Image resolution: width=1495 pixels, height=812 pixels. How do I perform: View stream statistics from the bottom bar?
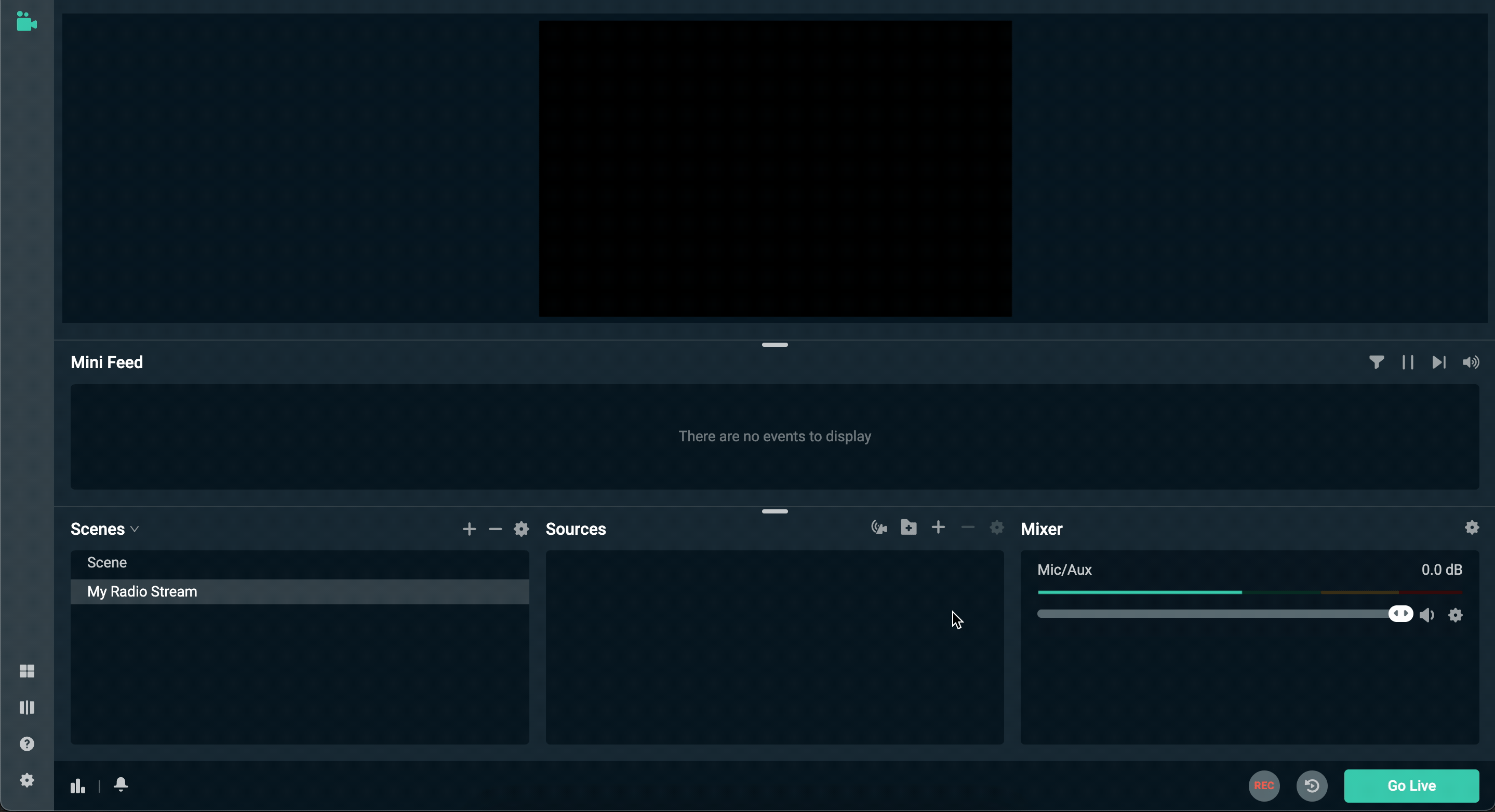pyautogui.click(x=77, y=786)
